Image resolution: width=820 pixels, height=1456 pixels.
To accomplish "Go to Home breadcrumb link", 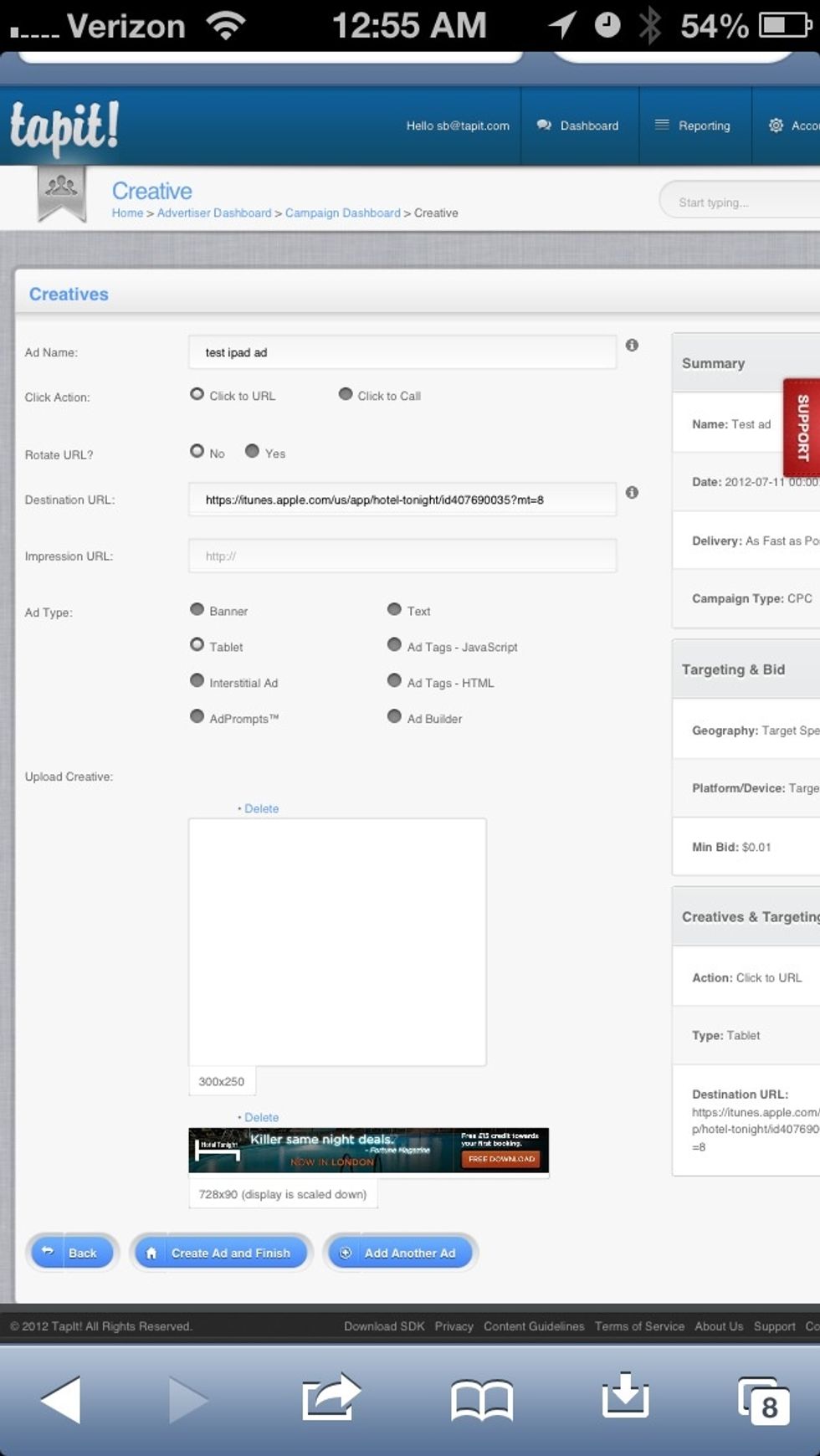I will coord(127,213).
